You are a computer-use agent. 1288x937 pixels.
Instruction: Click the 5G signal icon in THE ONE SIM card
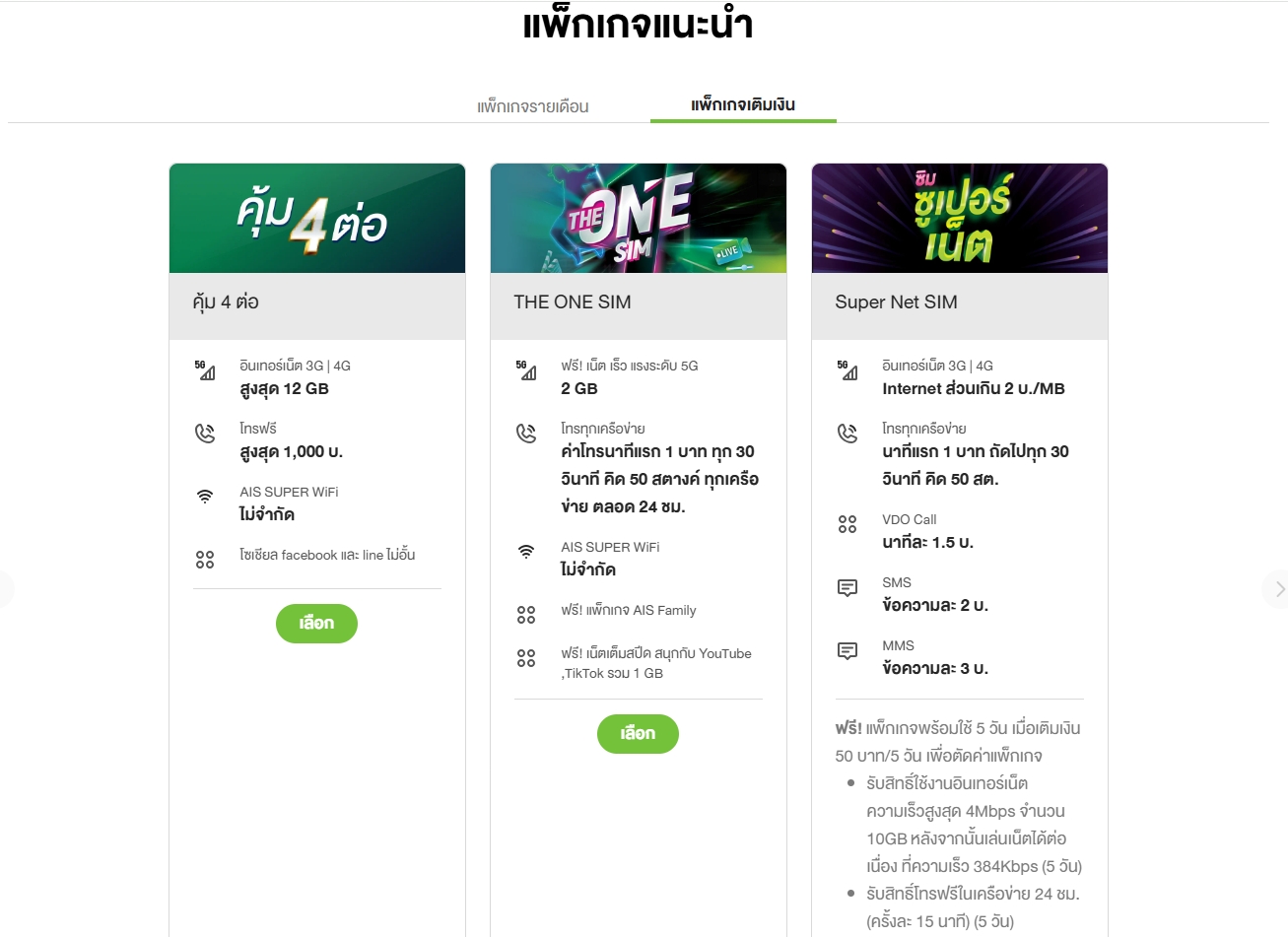[x=526, y=370]
